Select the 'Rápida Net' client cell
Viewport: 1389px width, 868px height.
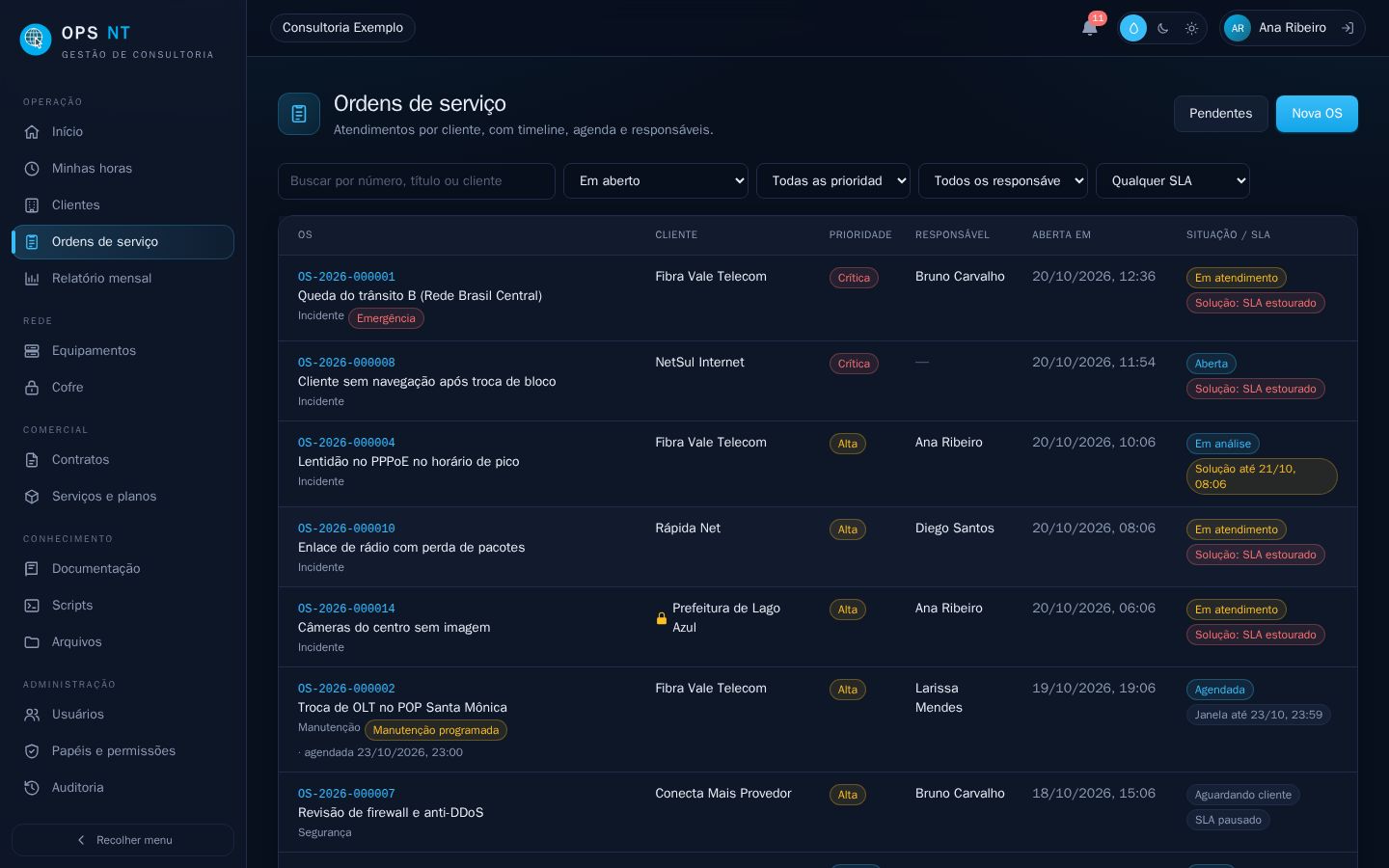click(x=688, y=529)
